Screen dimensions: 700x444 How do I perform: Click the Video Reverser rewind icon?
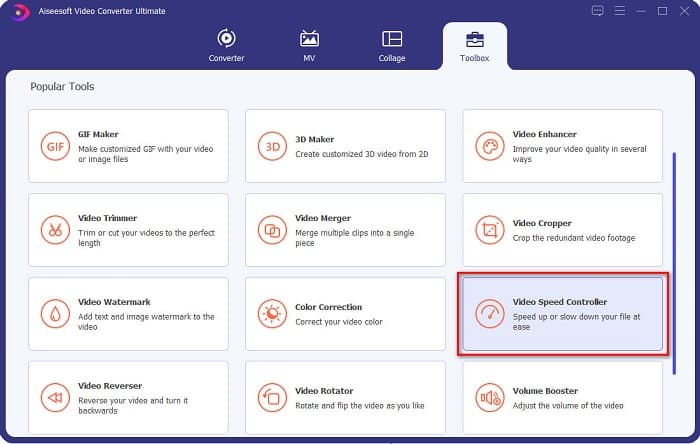(x=55, y=398)
